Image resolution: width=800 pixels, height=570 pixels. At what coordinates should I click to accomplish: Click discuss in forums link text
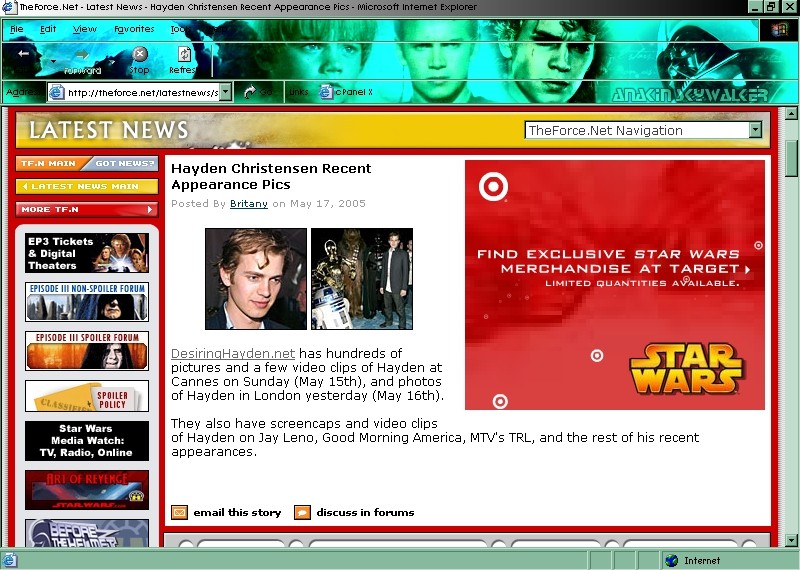coord(365,512)
